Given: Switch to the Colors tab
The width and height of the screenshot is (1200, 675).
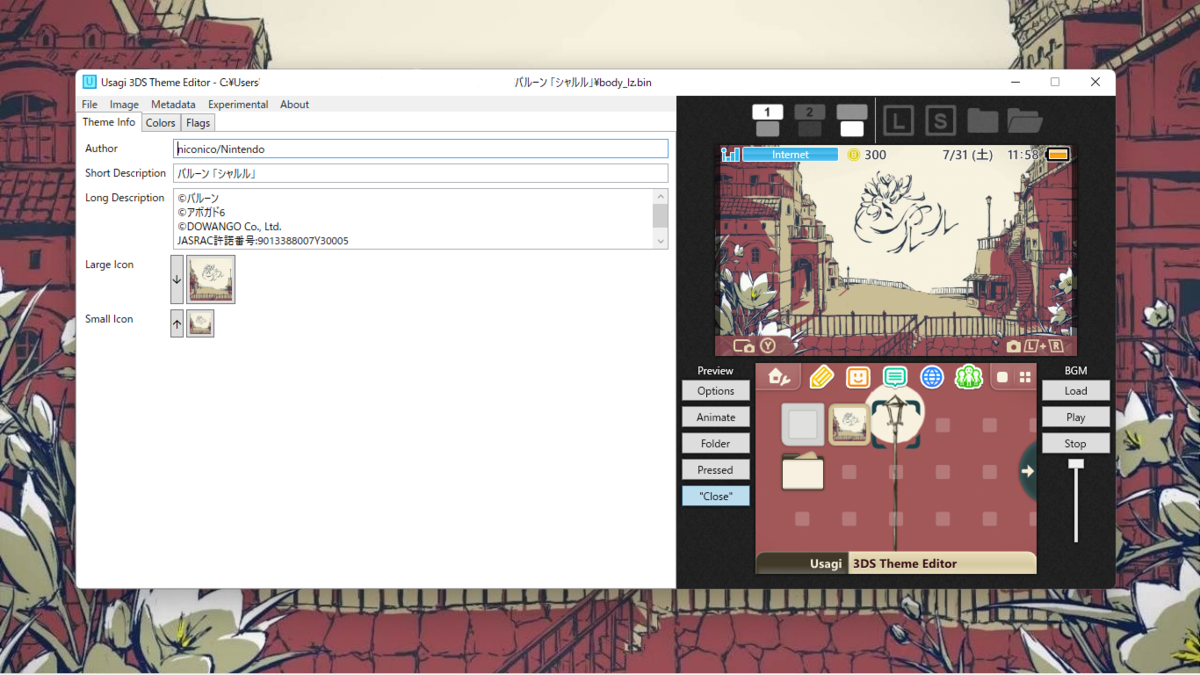Looking at the screenshot, I should [x=160, y=123].
